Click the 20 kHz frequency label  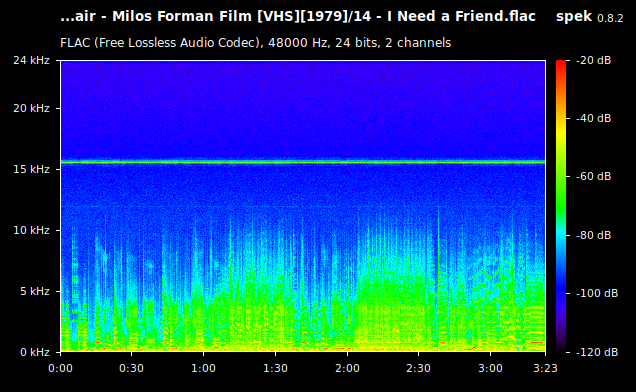(31, 108)
